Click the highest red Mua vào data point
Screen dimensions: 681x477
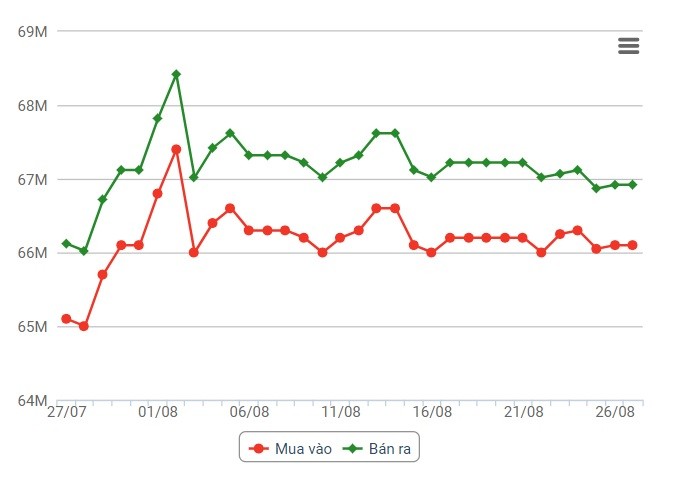coord(176,149)
